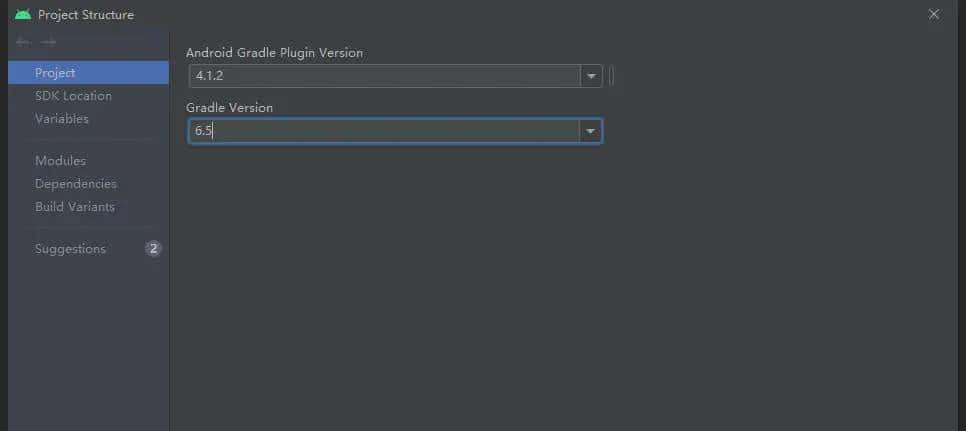Screen dimensions: 966x431
Task: Expand the Android Gradle Plugin Version dropdown arrow
Action: [591, 77]
